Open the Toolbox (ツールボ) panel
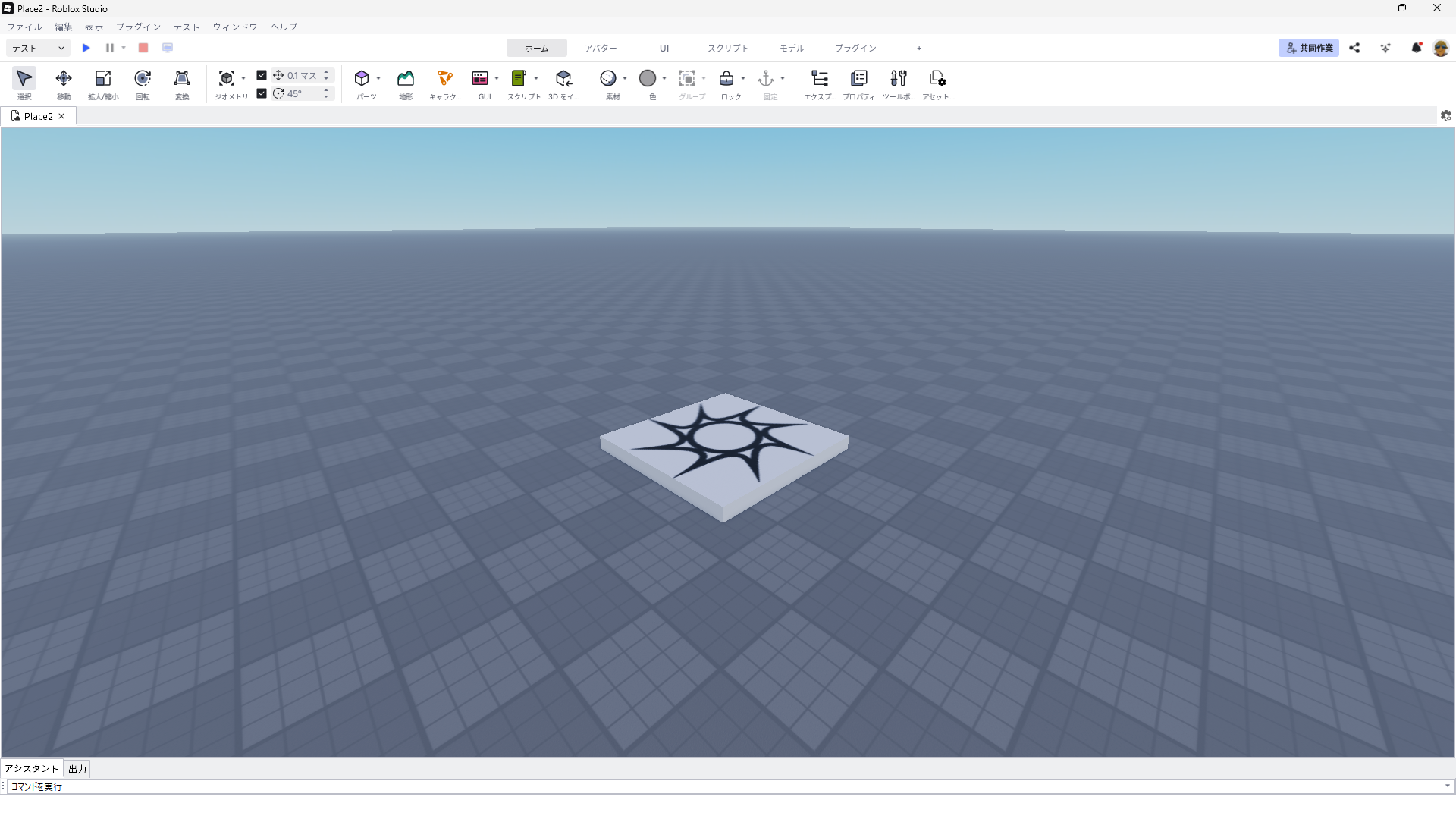Viewport: 1456px width, 819px height. click(899, 79)
